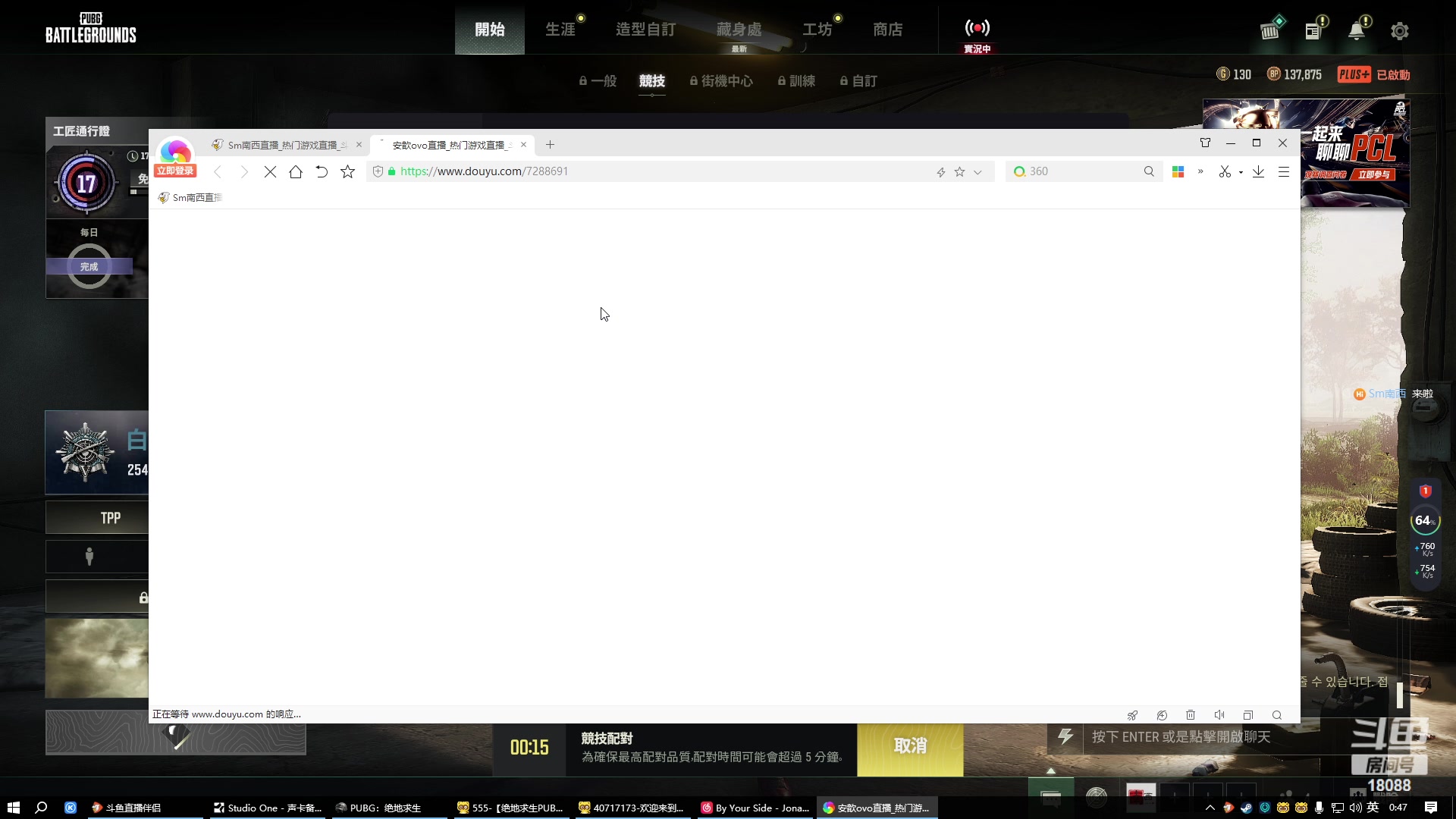Open PUBG notifications bell

[x=1357, y=30]
